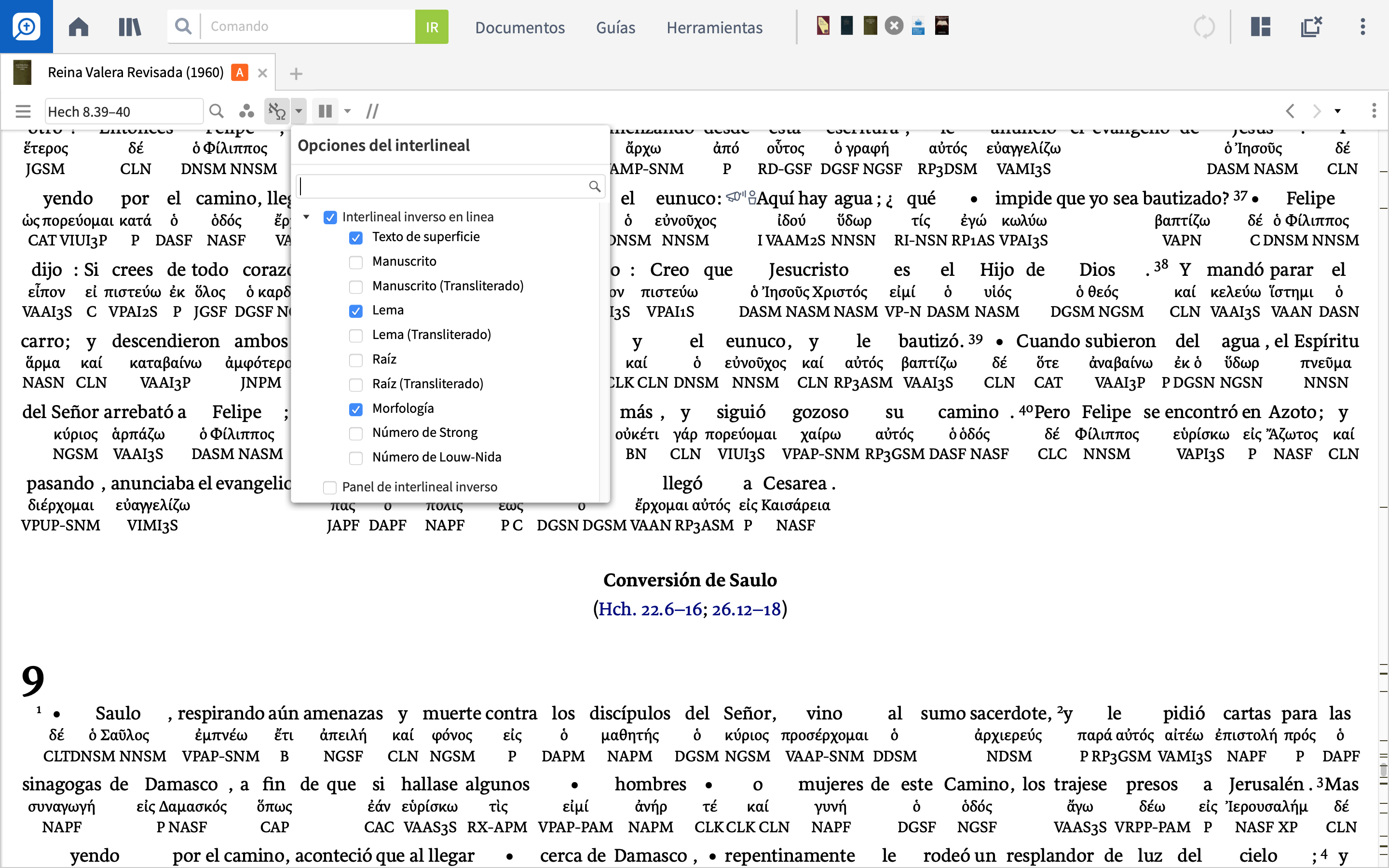Open the panel kebab menu on right

click(1374, 111)
